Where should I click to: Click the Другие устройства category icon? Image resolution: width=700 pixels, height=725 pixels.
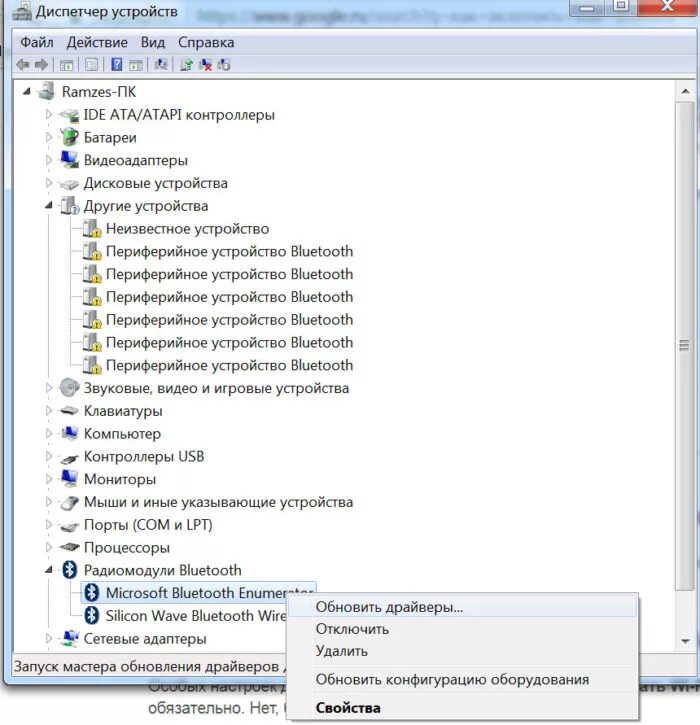point(70,206)
